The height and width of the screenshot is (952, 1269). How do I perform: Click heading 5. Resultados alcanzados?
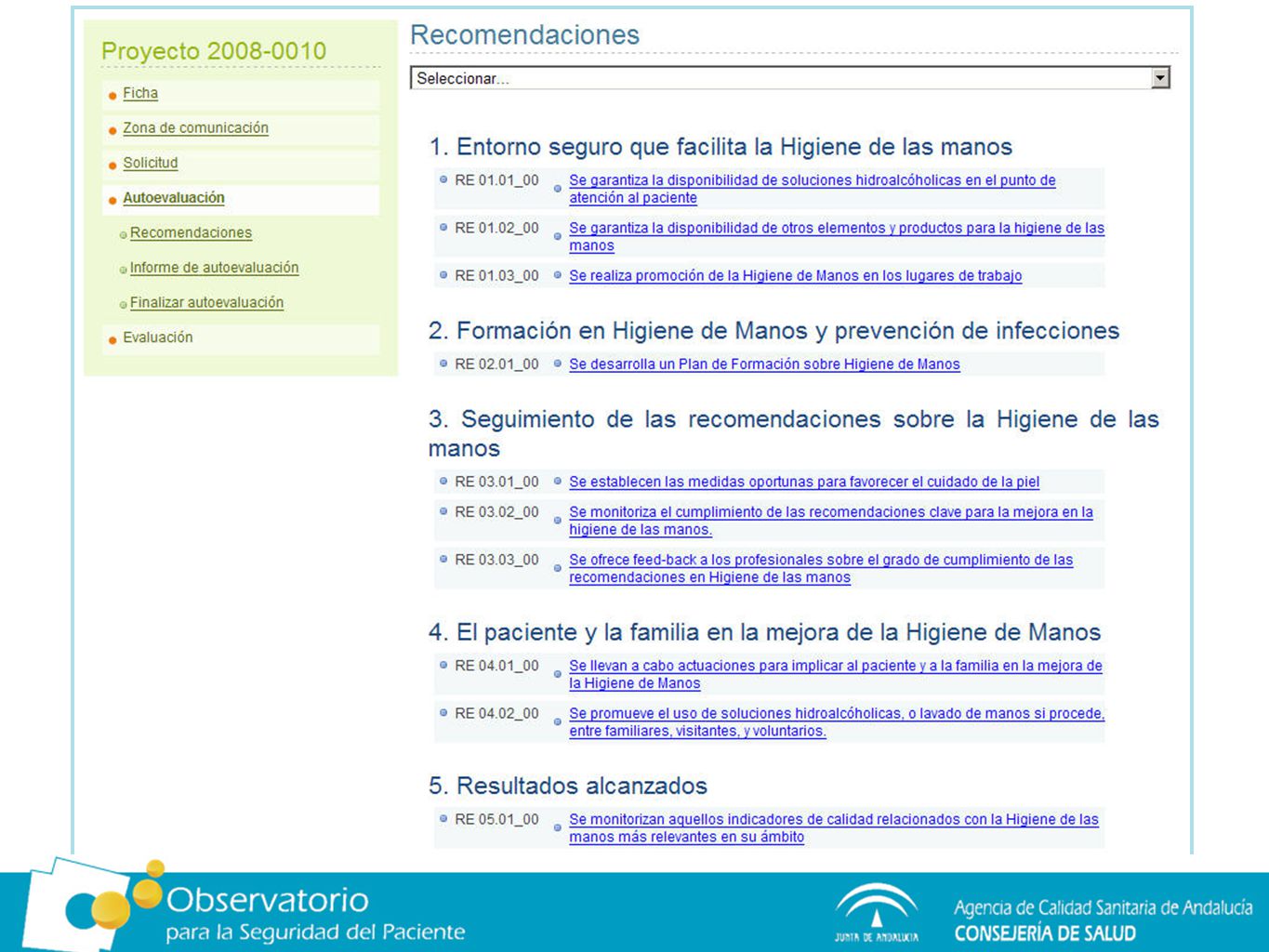click(568, 786)
